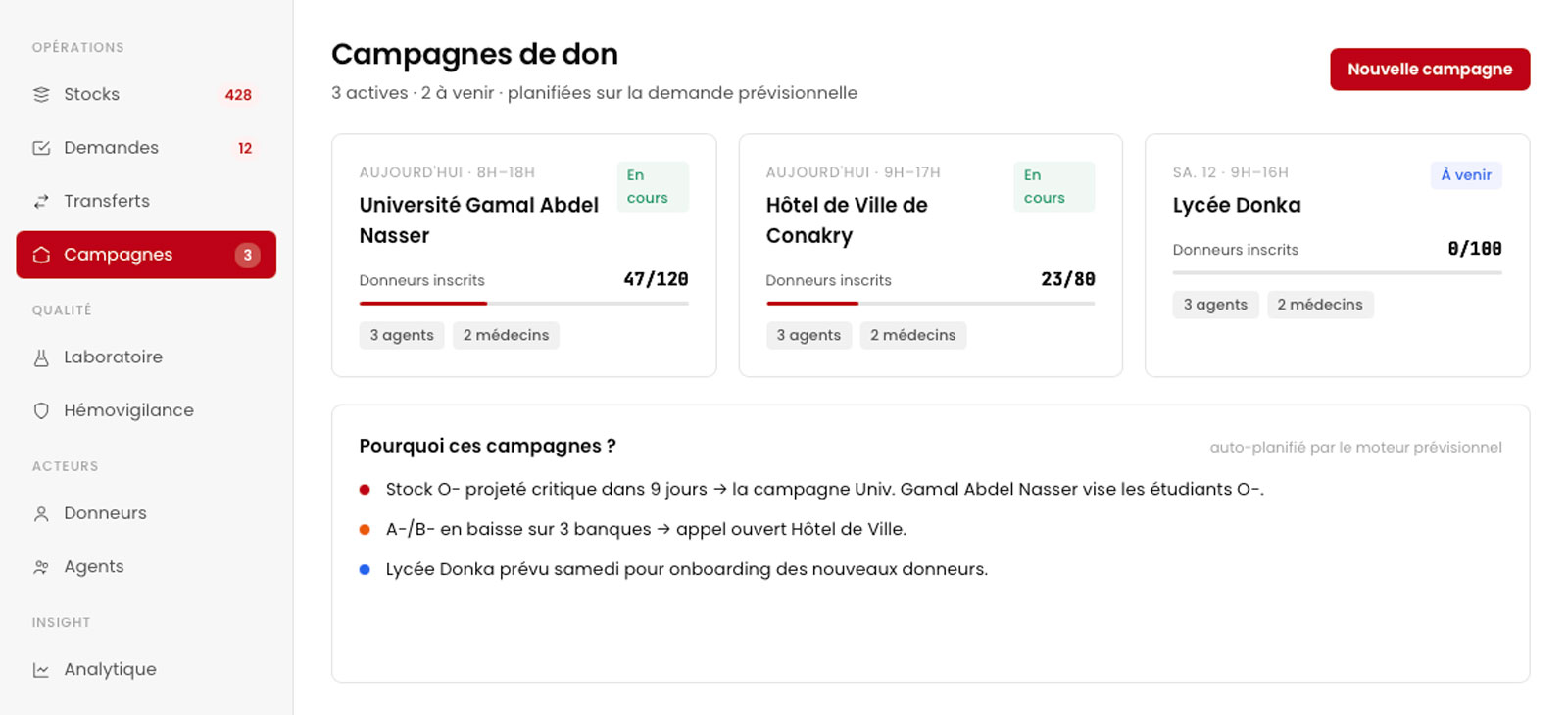Click the Lycée Donka campaign title
The width and height of the screenshot is (1568, 715).
click(x=1237, y=205)
